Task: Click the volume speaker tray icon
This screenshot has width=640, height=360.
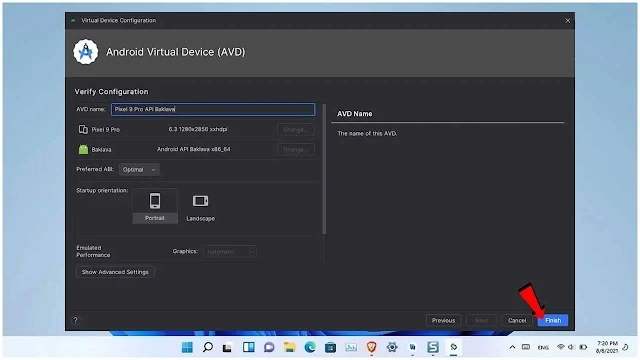Action: click(x=571, y=347)
